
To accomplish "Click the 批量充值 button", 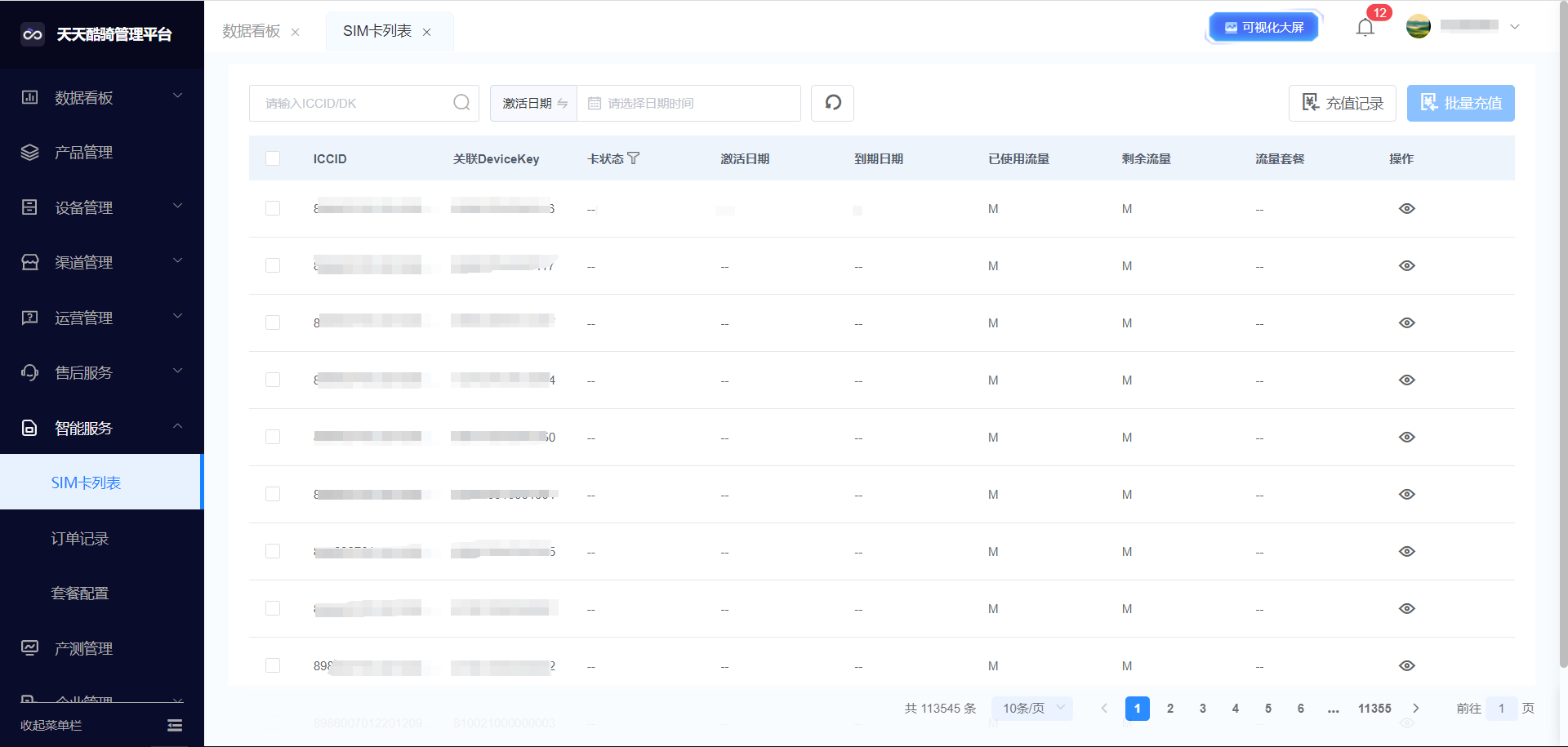I will [x=1460, y=103].
